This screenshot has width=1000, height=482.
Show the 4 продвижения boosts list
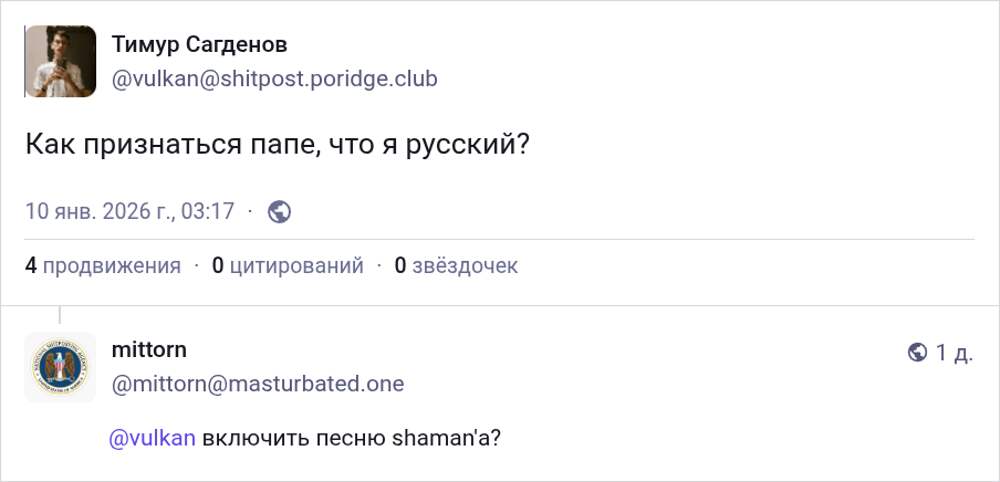tap(103, 265)
